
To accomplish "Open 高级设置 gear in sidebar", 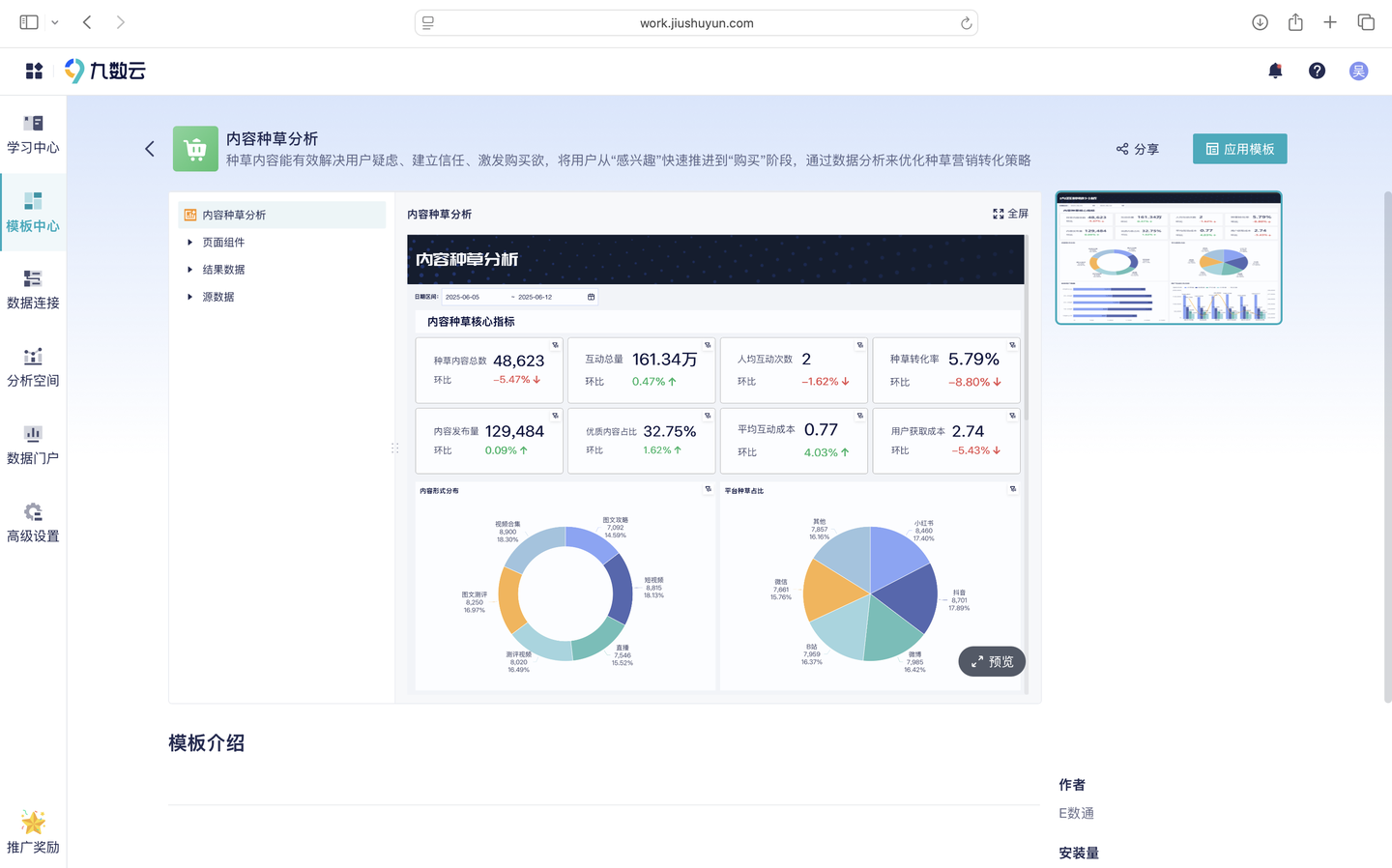I will click(x=33, y=523).
